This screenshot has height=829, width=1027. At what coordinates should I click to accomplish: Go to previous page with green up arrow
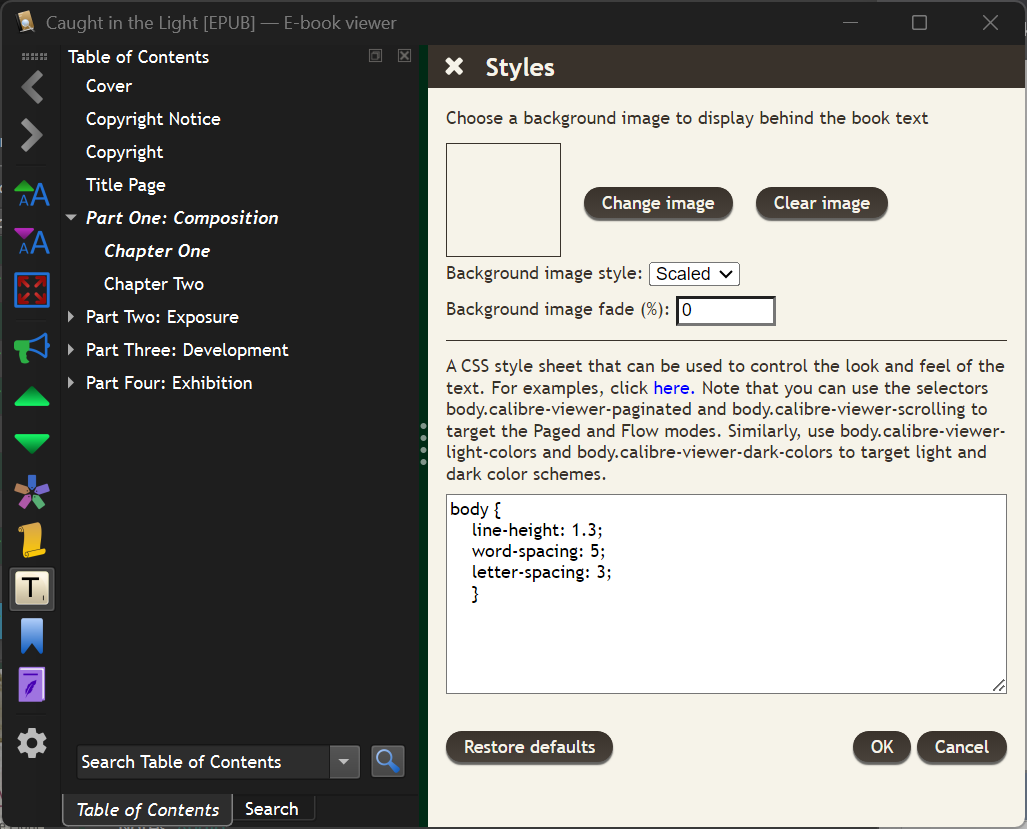point(32,397)
